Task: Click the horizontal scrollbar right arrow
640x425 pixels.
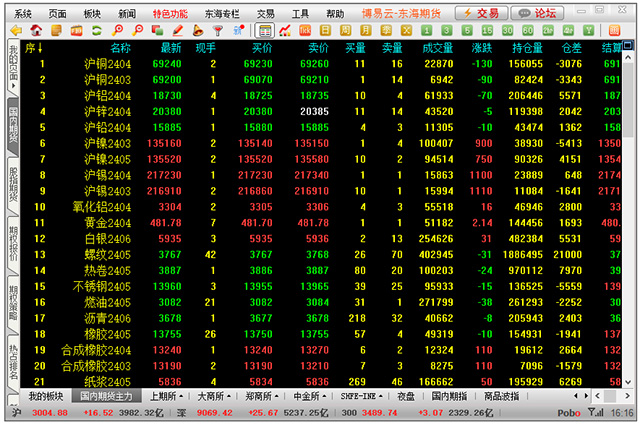Action: tap(627, 396)
